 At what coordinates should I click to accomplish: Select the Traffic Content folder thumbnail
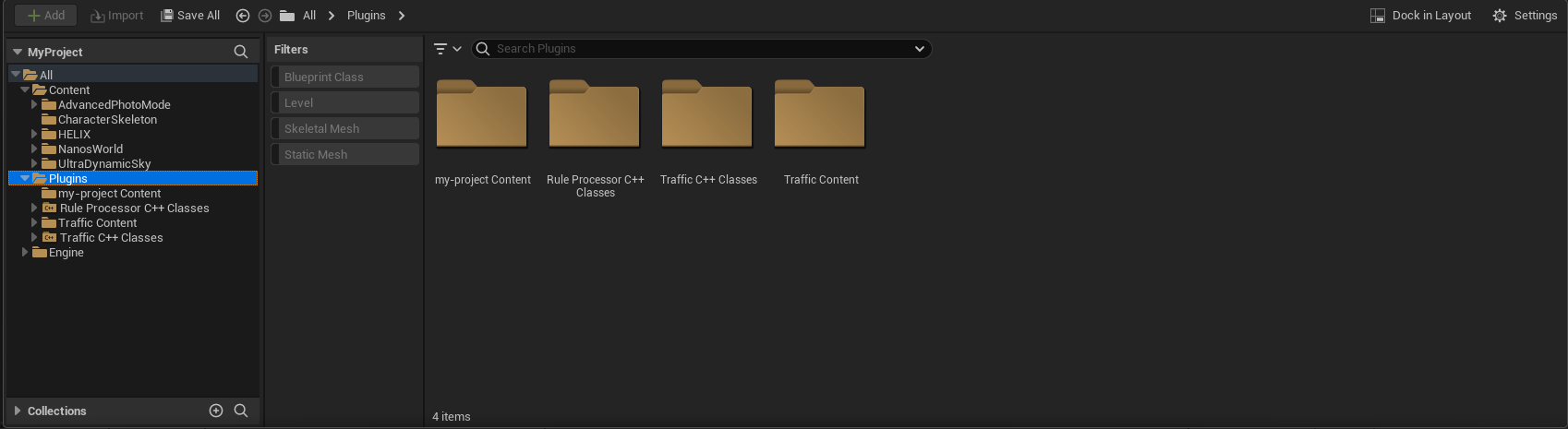tap(820, 115)
